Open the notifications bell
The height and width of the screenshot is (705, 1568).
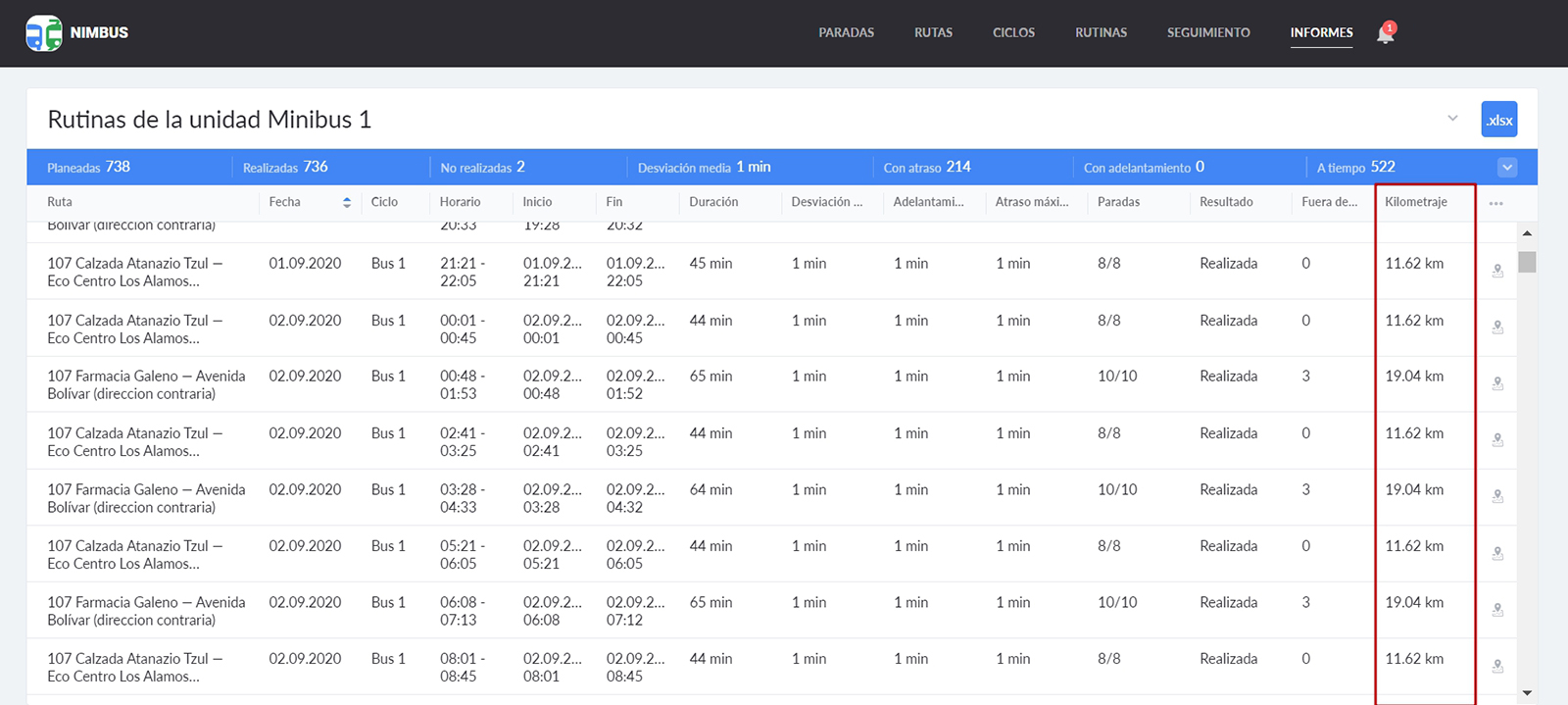click(1385, 33)
